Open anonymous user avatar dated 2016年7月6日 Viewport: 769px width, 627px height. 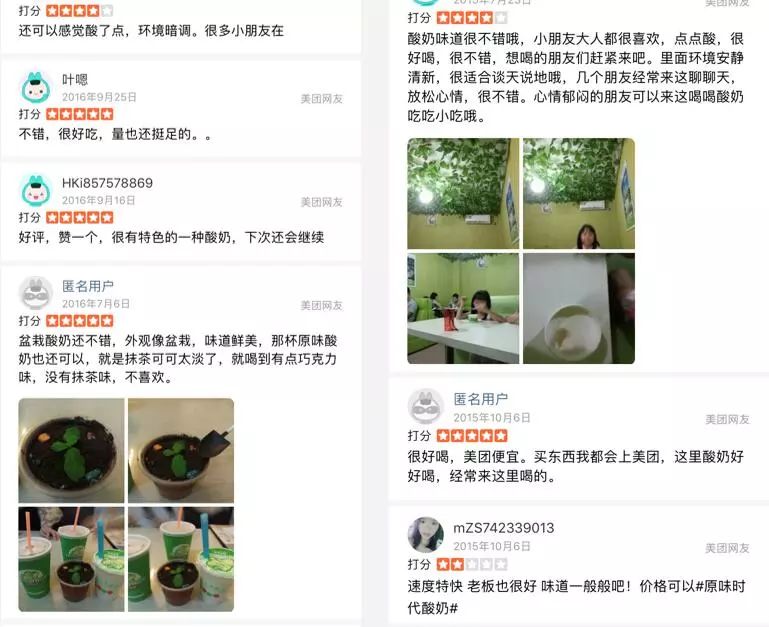(36, 293)
